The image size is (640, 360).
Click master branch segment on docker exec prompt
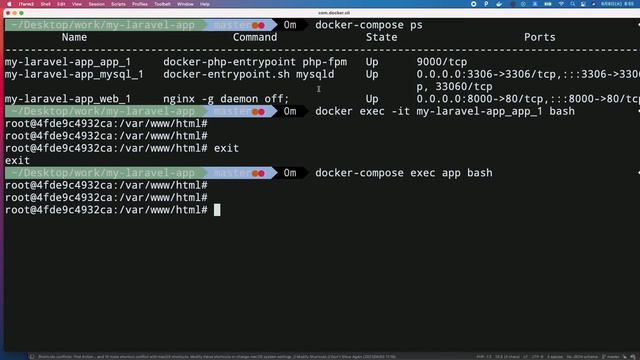(x=240, y=111)
